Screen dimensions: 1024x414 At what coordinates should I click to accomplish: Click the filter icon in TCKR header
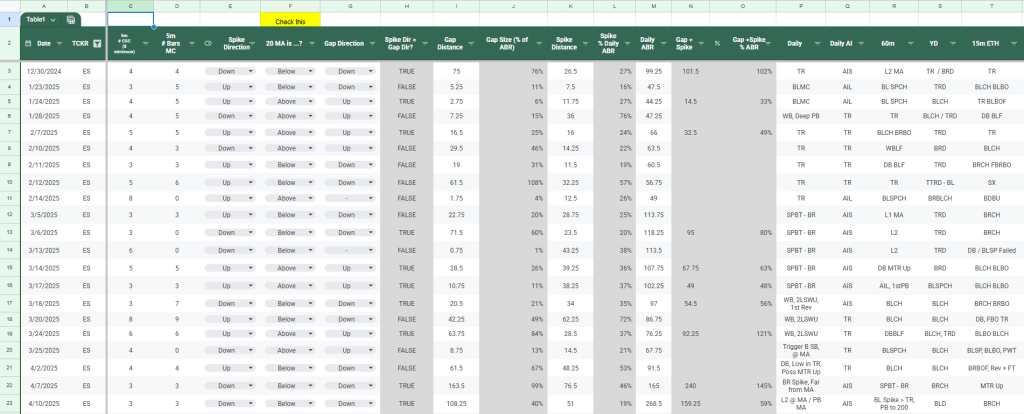97,43
